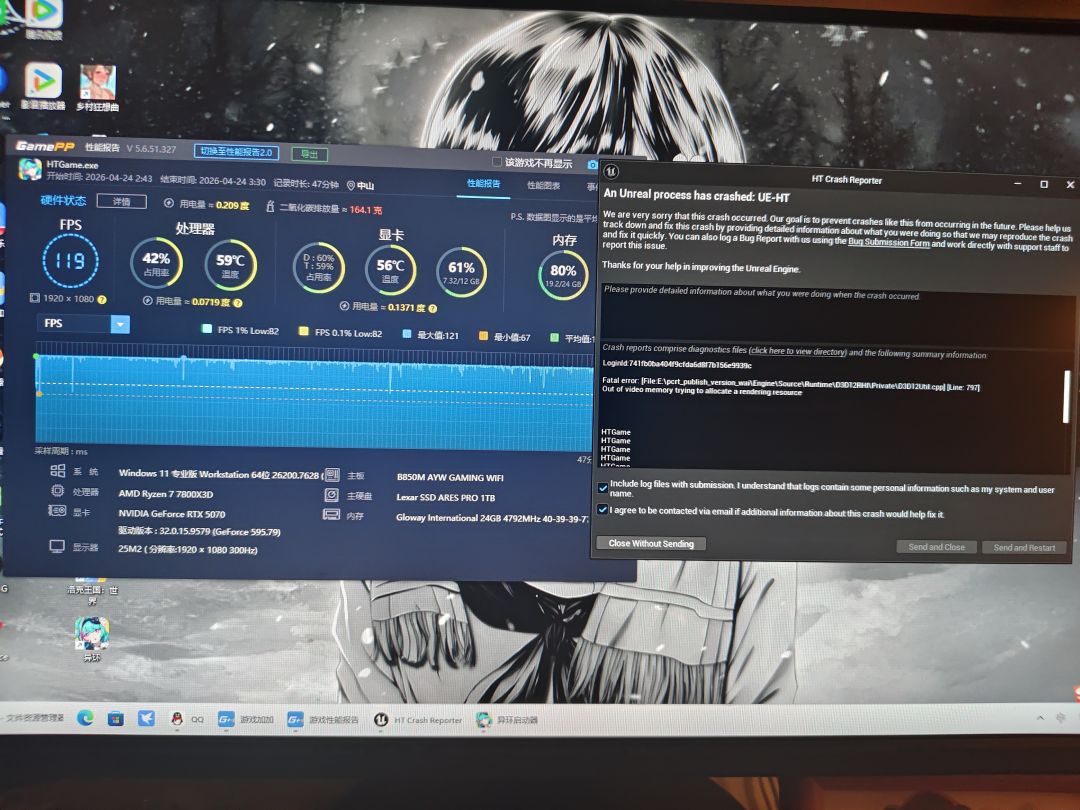Switch to 异环启动器 on the taskbar
The height and width of the screenshot is (810, 1080).
(508, 720)
